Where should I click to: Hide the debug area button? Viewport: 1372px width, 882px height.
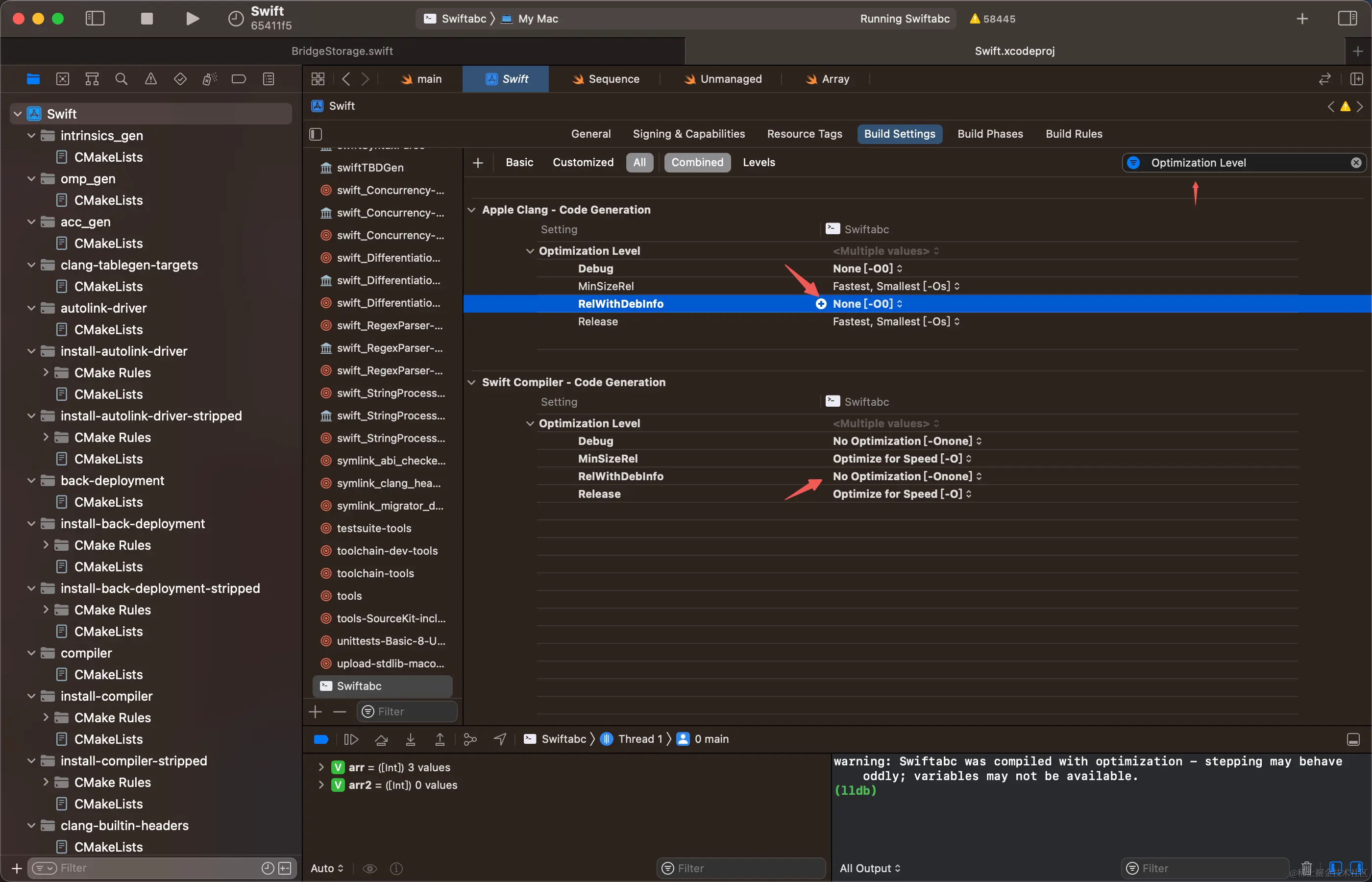(1352, 739)
